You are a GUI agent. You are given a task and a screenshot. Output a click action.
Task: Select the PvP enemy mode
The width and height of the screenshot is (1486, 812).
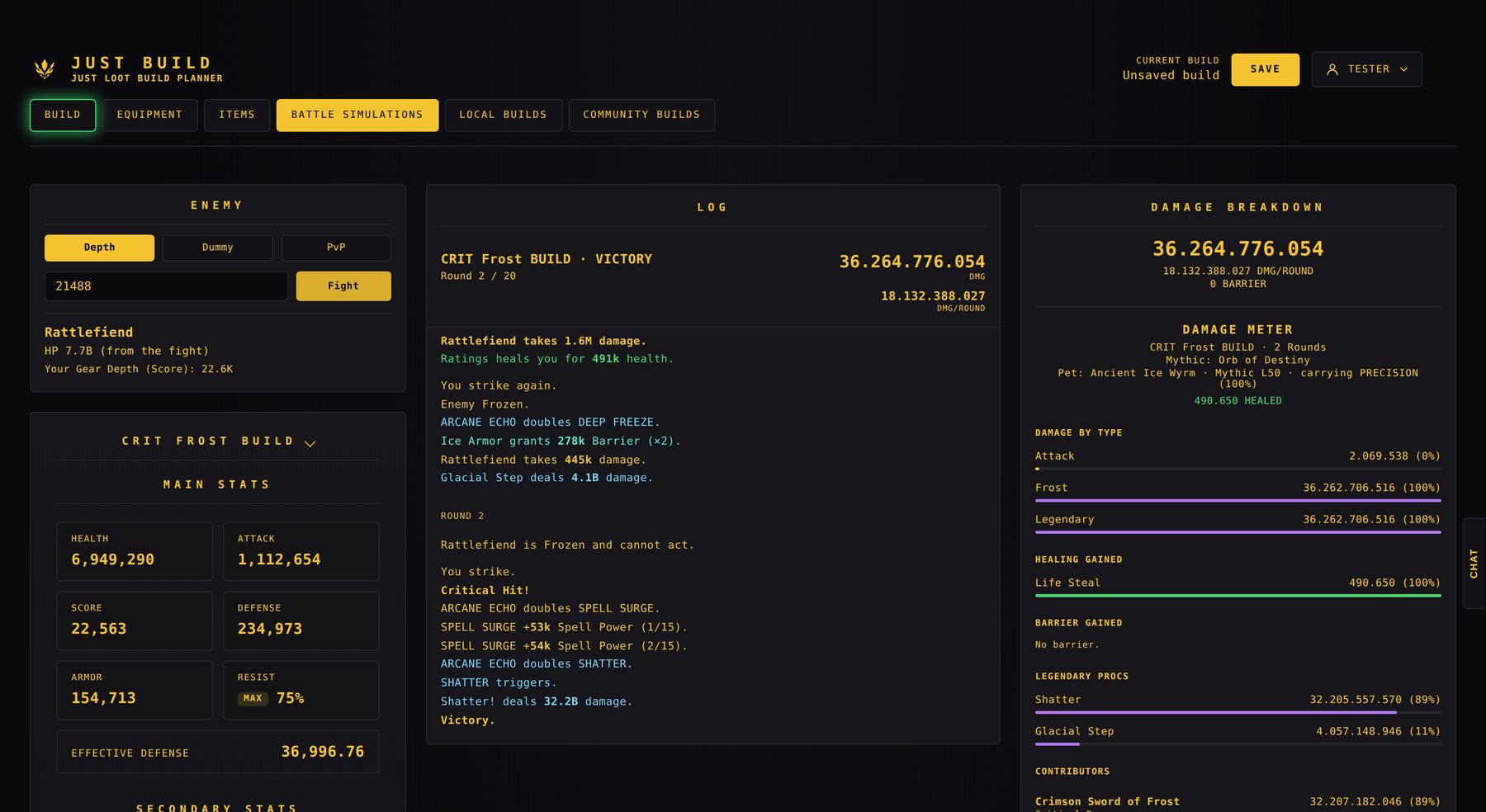click(336, 248)
